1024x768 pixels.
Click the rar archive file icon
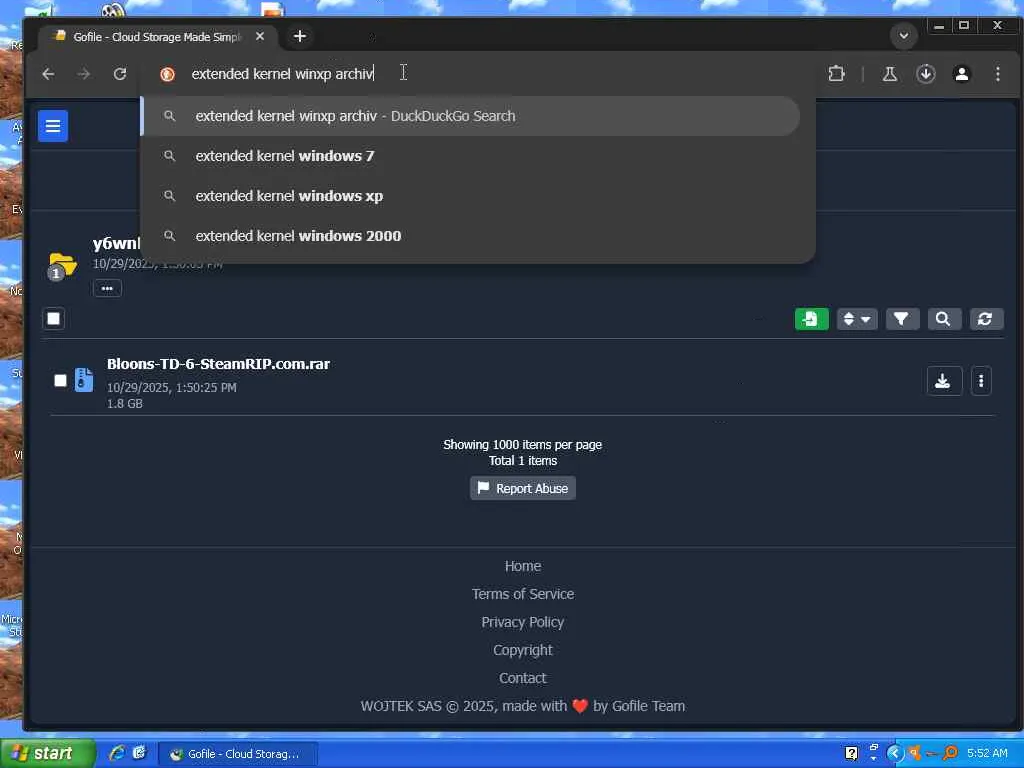[x=84, y=379]
